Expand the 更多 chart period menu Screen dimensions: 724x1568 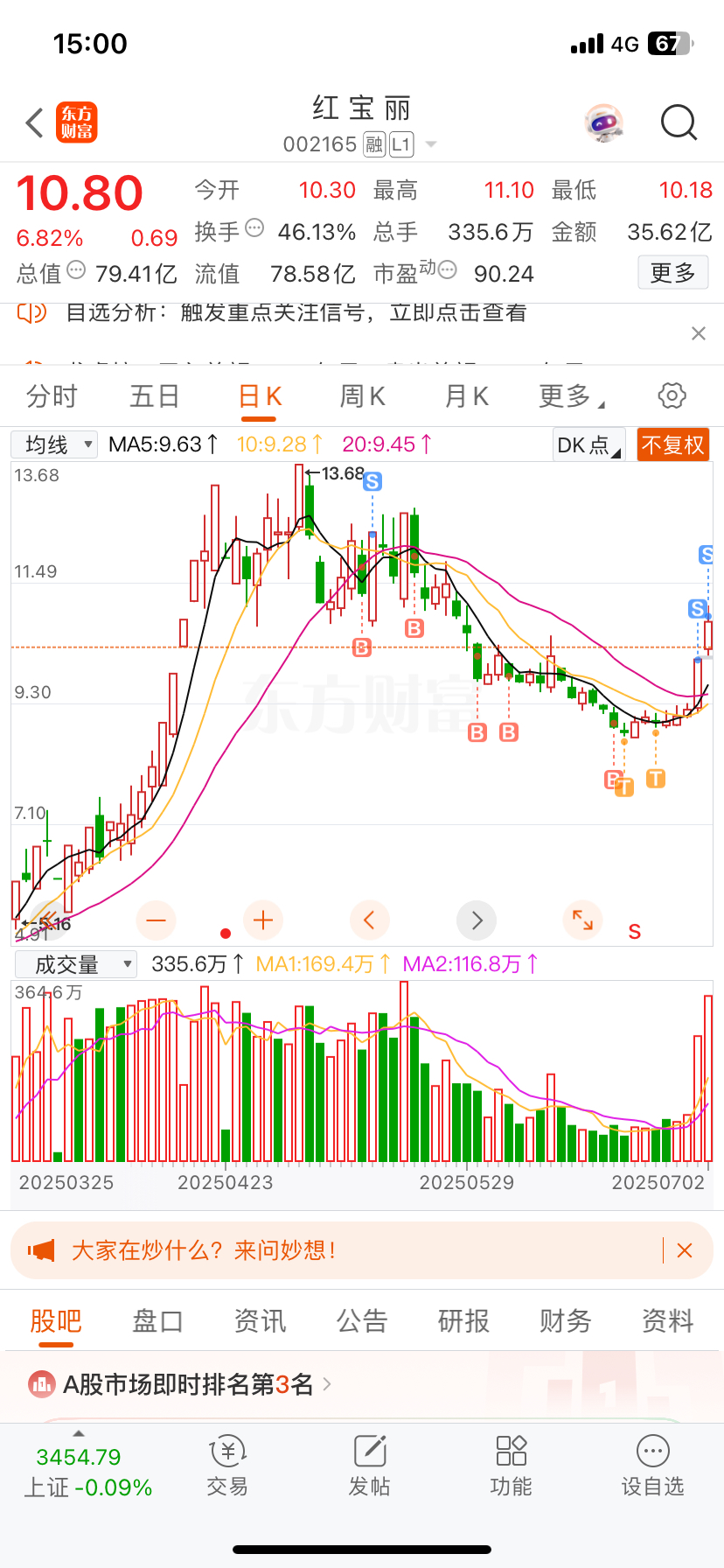pyautogui.click(x=572, y=396)
